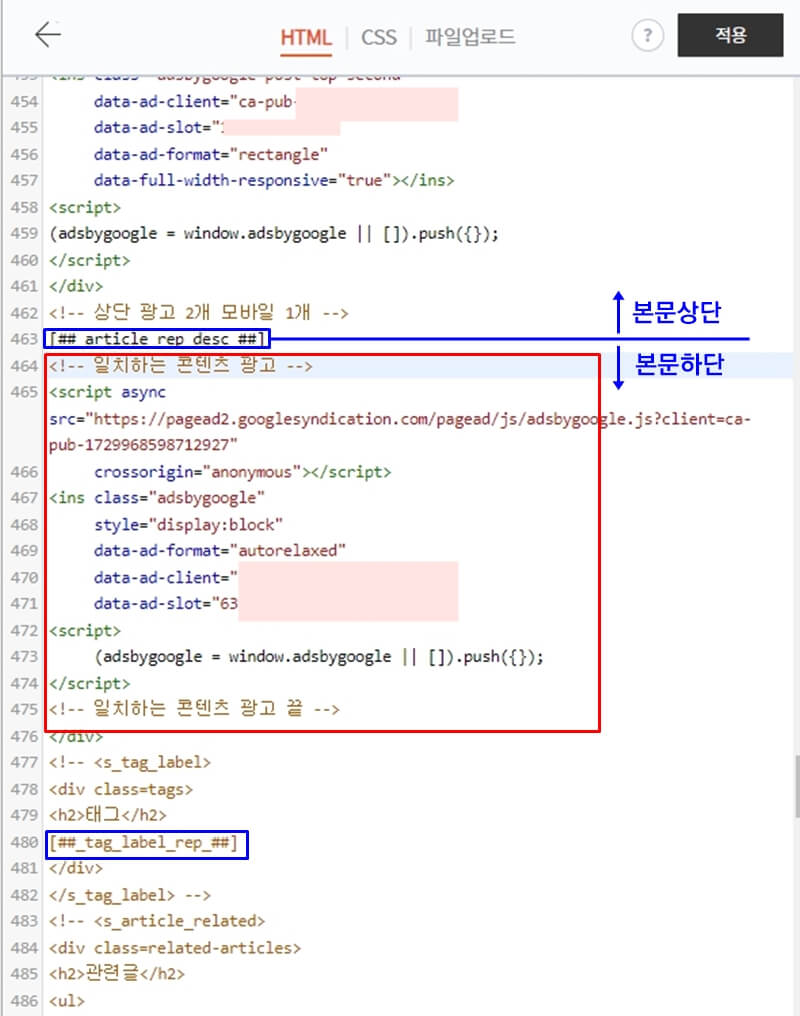Place cursor on line 458 <script> tag
The image size is (800, 1016).
coord(85,207)
